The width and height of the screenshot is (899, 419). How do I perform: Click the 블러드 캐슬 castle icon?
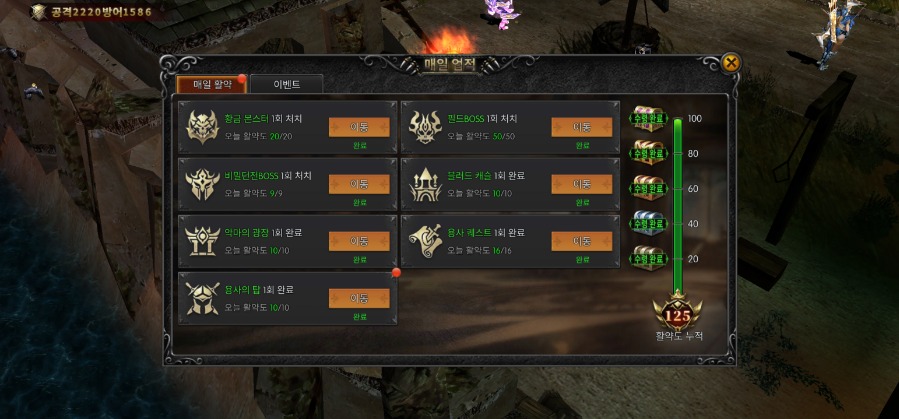tap(425, 184)
